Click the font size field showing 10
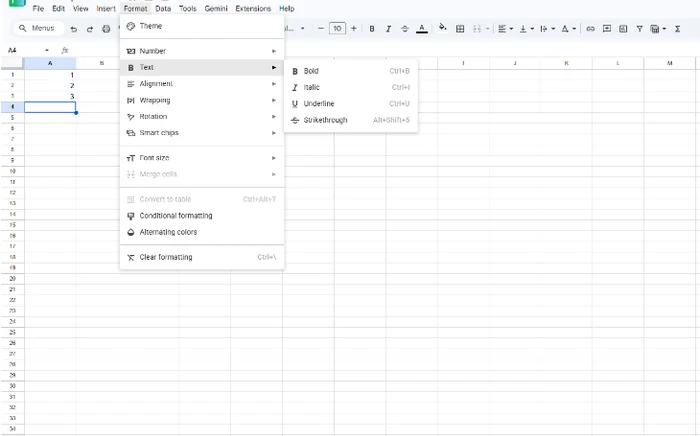Screen dimensions: 700x436 pos(337,29)
